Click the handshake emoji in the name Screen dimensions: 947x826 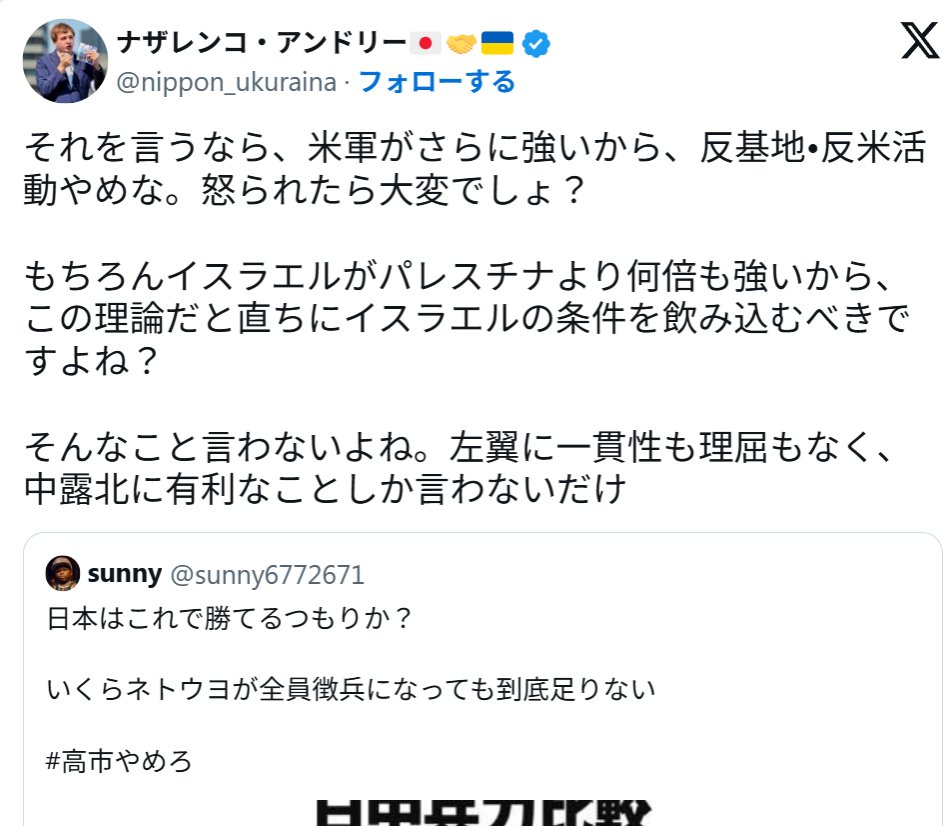[461, 43]
